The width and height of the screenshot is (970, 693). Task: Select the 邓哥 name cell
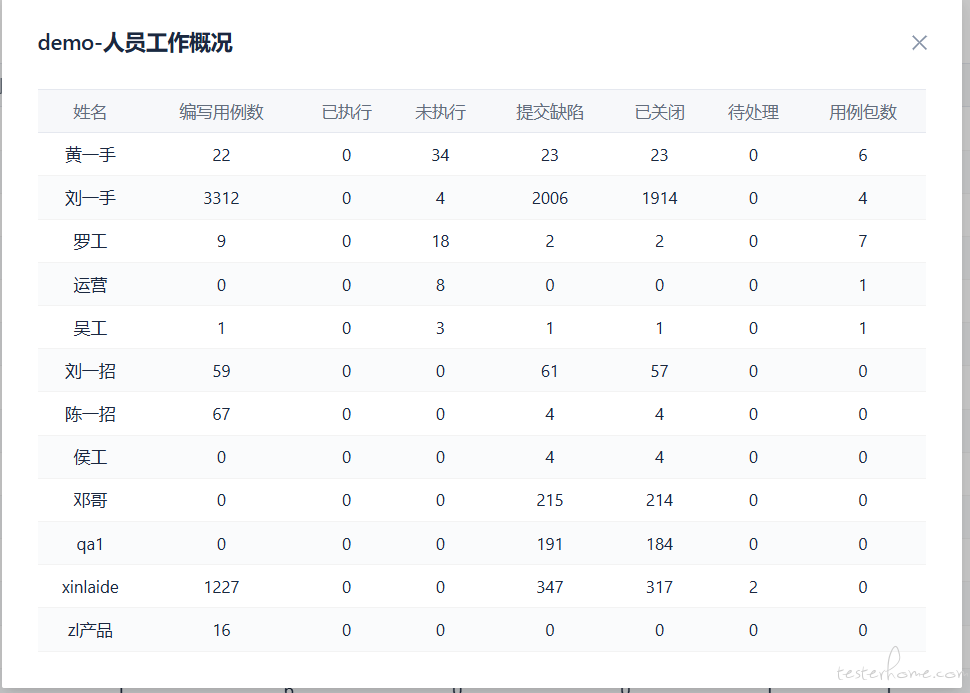(90, 500)
